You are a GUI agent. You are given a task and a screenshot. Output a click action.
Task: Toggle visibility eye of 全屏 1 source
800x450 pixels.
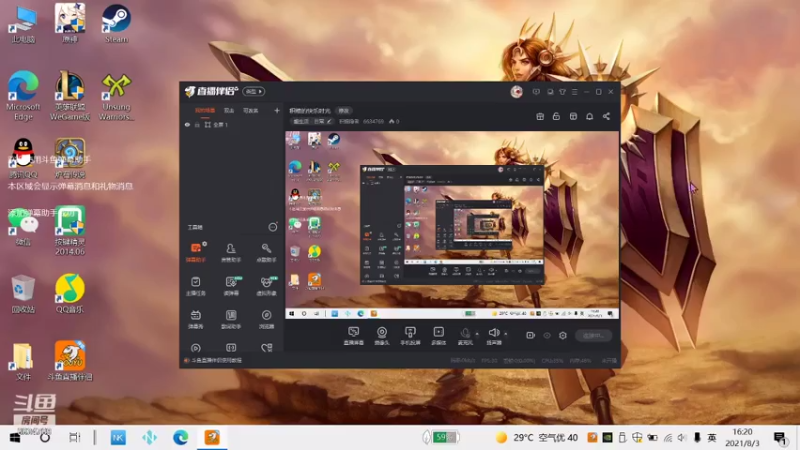pos(187,124)
